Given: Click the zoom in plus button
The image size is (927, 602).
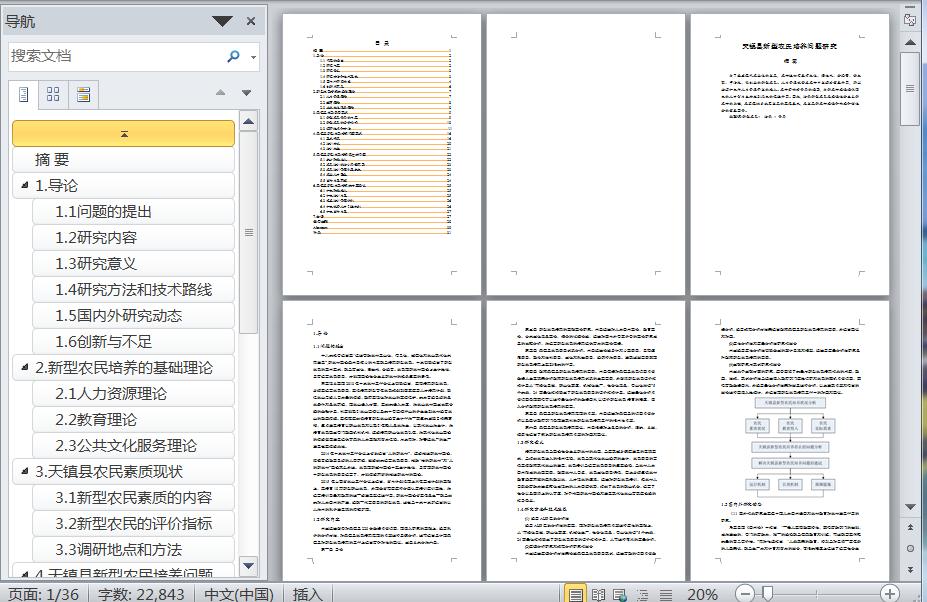Looking at the screenshot, I should click(x=890, y=593).
